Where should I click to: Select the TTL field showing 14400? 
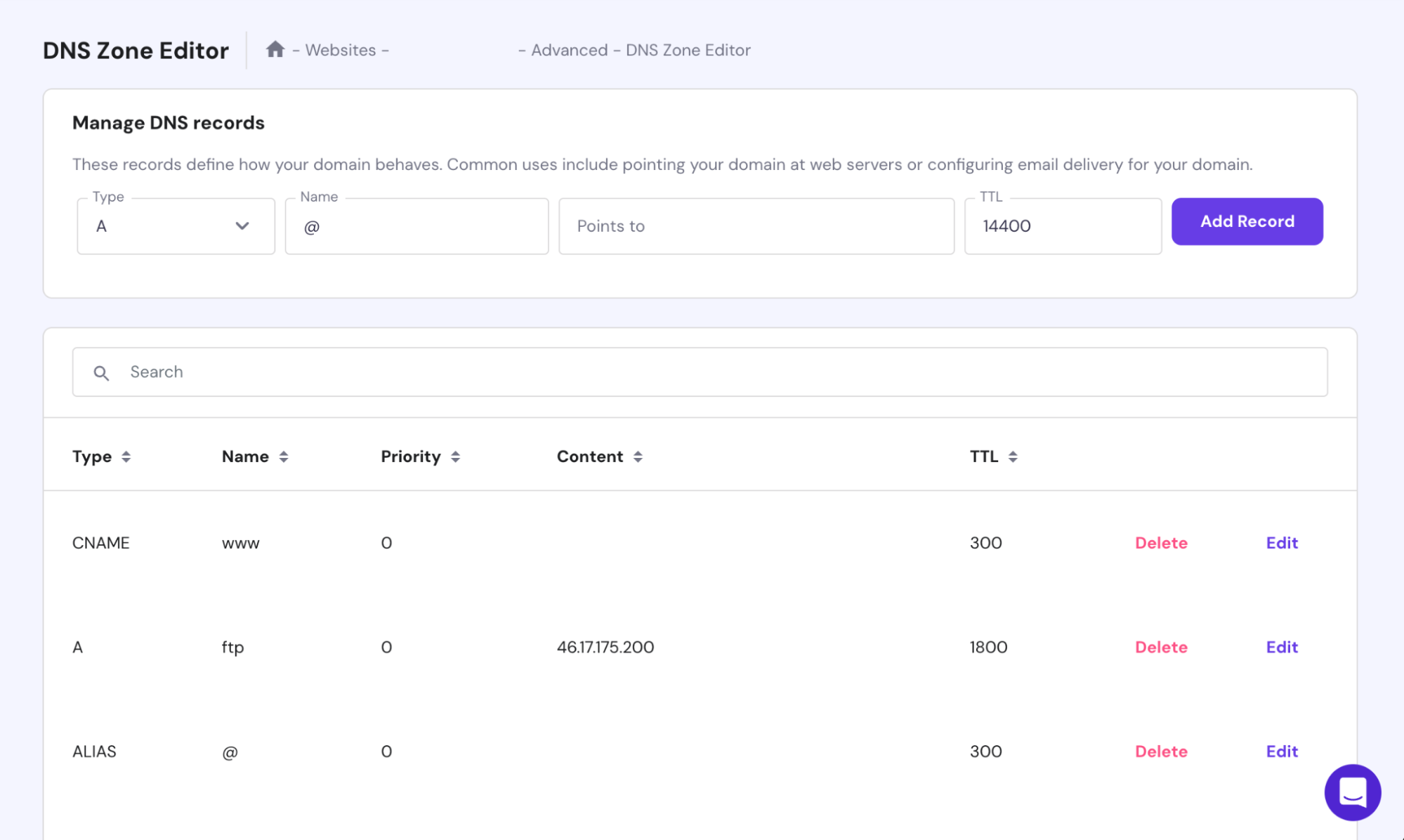pyautogui.click(x=1062, y=226)
